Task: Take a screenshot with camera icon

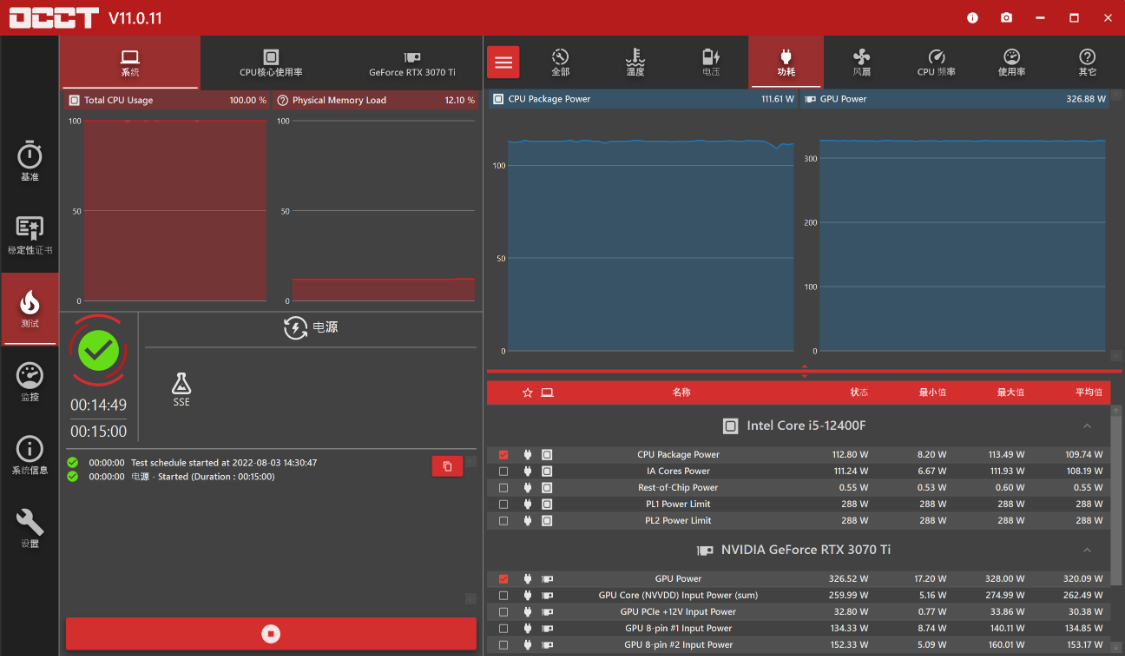Action: (1007, 17)
